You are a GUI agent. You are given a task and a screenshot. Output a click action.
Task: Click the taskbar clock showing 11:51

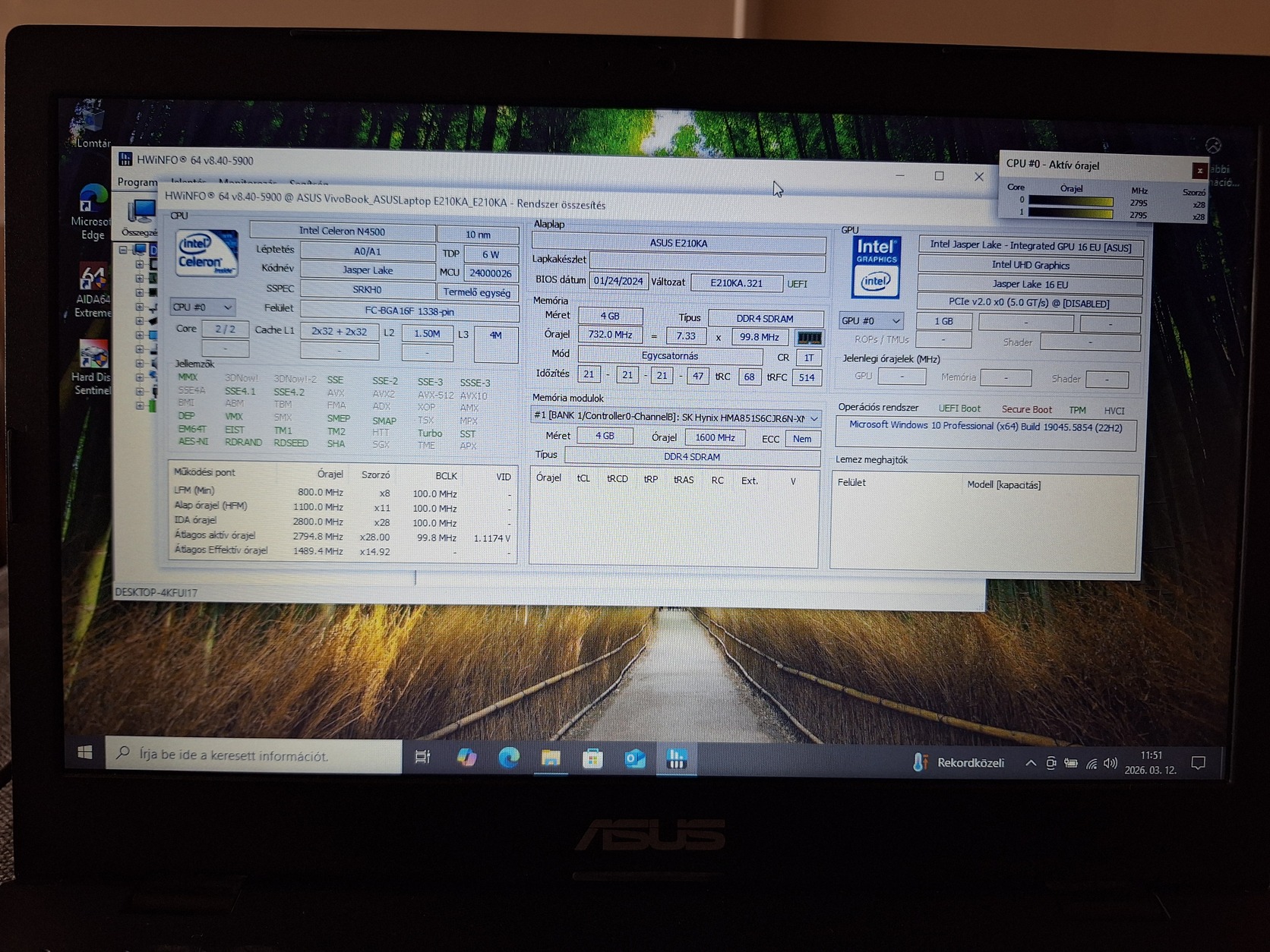[x=1151, y=763]
